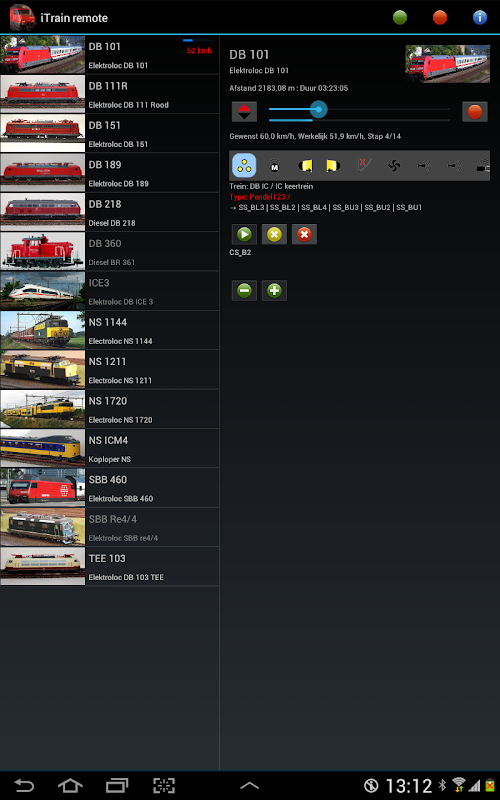Open Android recent apps button
The width and height of the screenshot is (500, 800).
click(117, 785)
